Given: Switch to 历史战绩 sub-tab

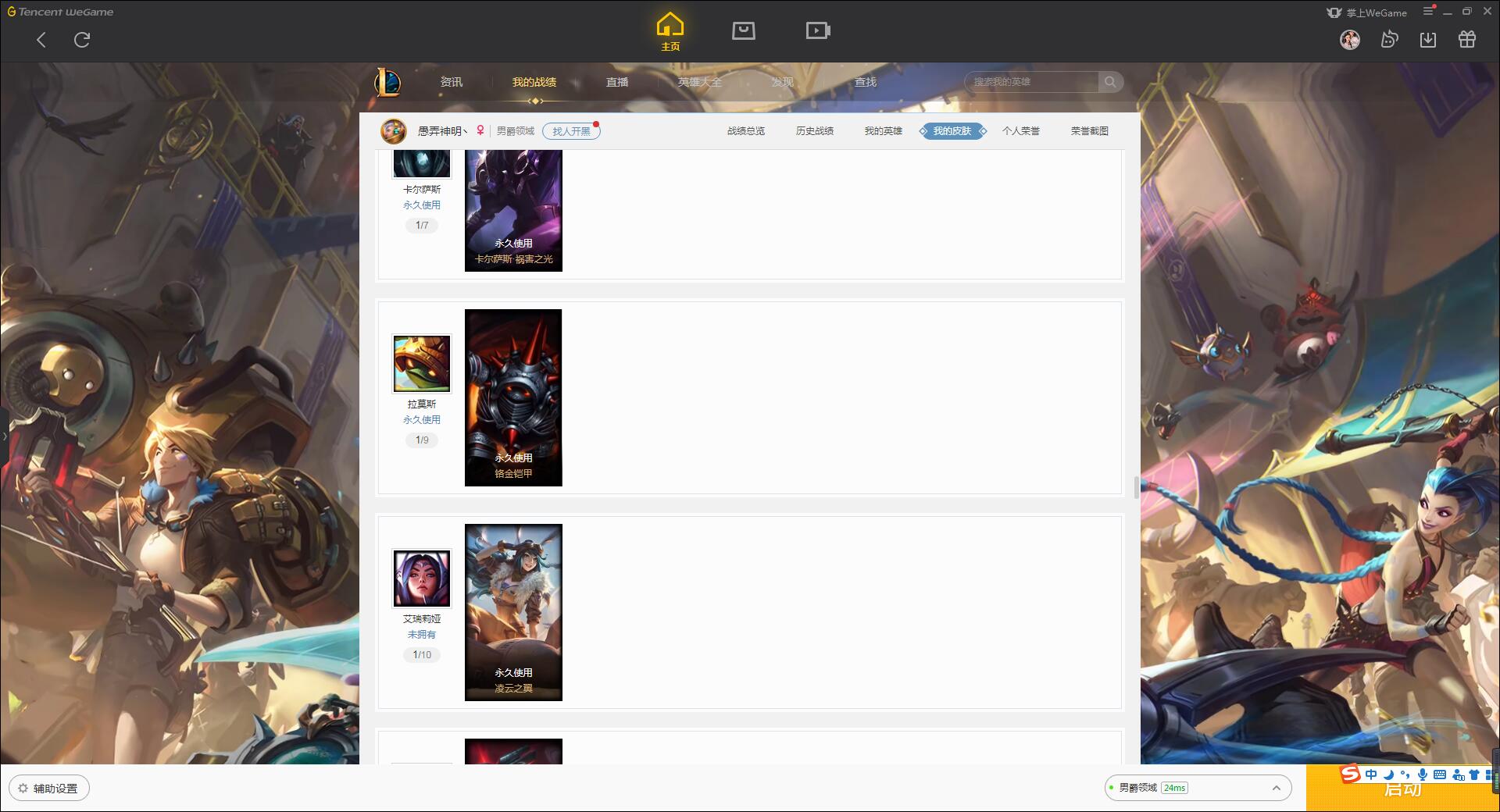Looking at the screenshot, I should pyautogui.click(x=815, y=131).
